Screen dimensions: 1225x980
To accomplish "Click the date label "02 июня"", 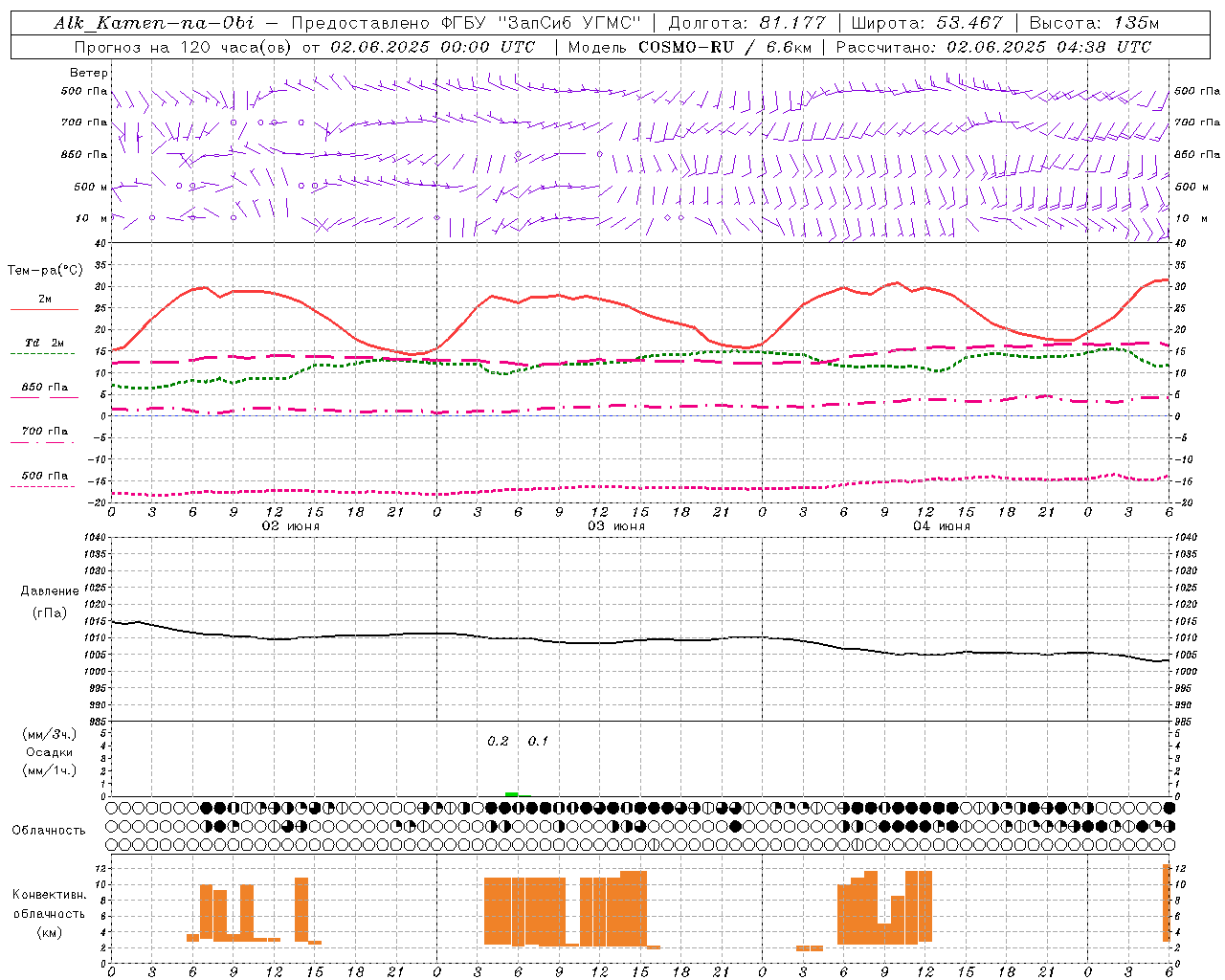I will pos(291,526).
